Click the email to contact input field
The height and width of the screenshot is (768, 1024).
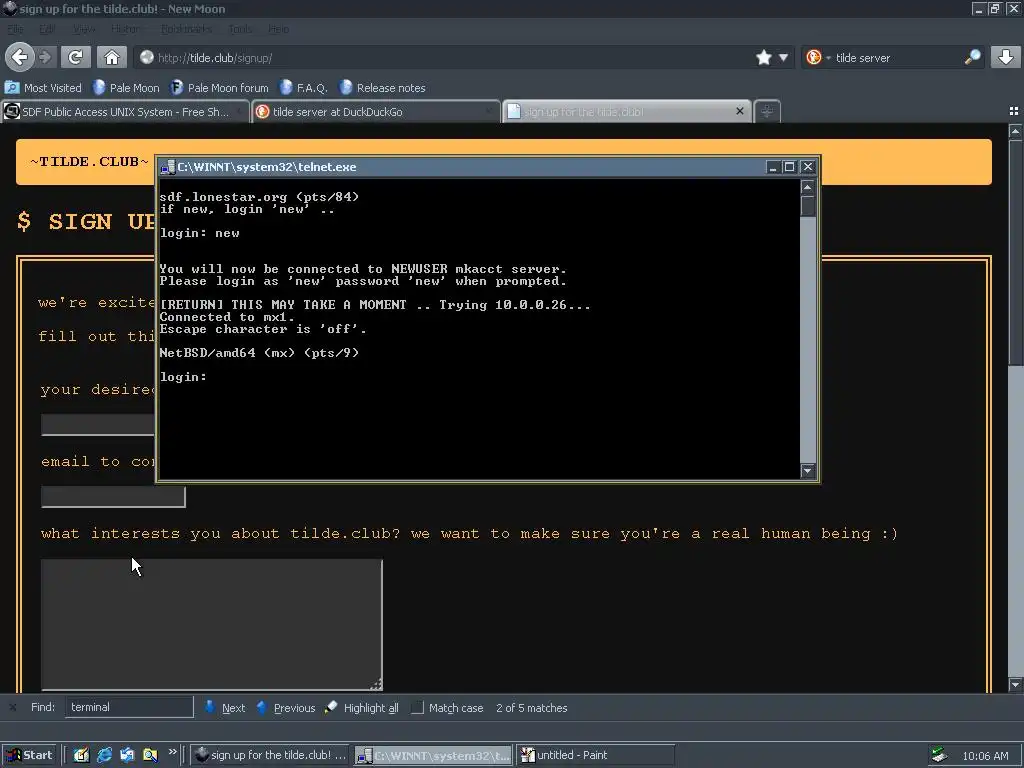[x=113, y=496]
